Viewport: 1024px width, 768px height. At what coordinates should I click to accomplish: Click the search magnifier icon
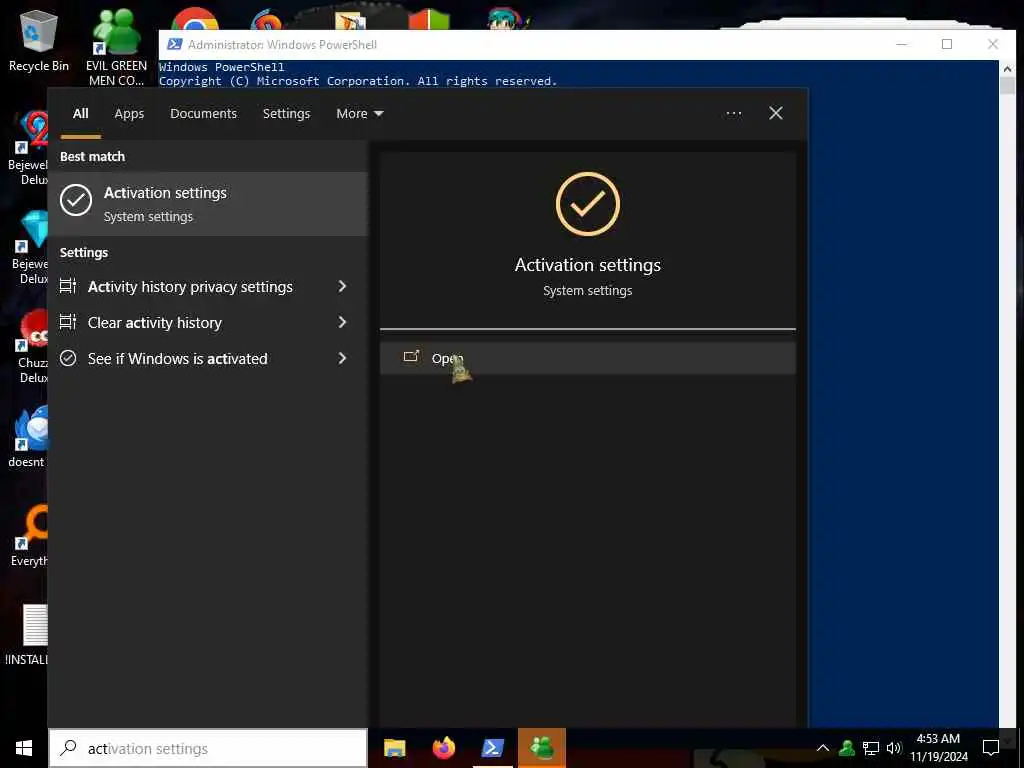click(x=68, y=748)
